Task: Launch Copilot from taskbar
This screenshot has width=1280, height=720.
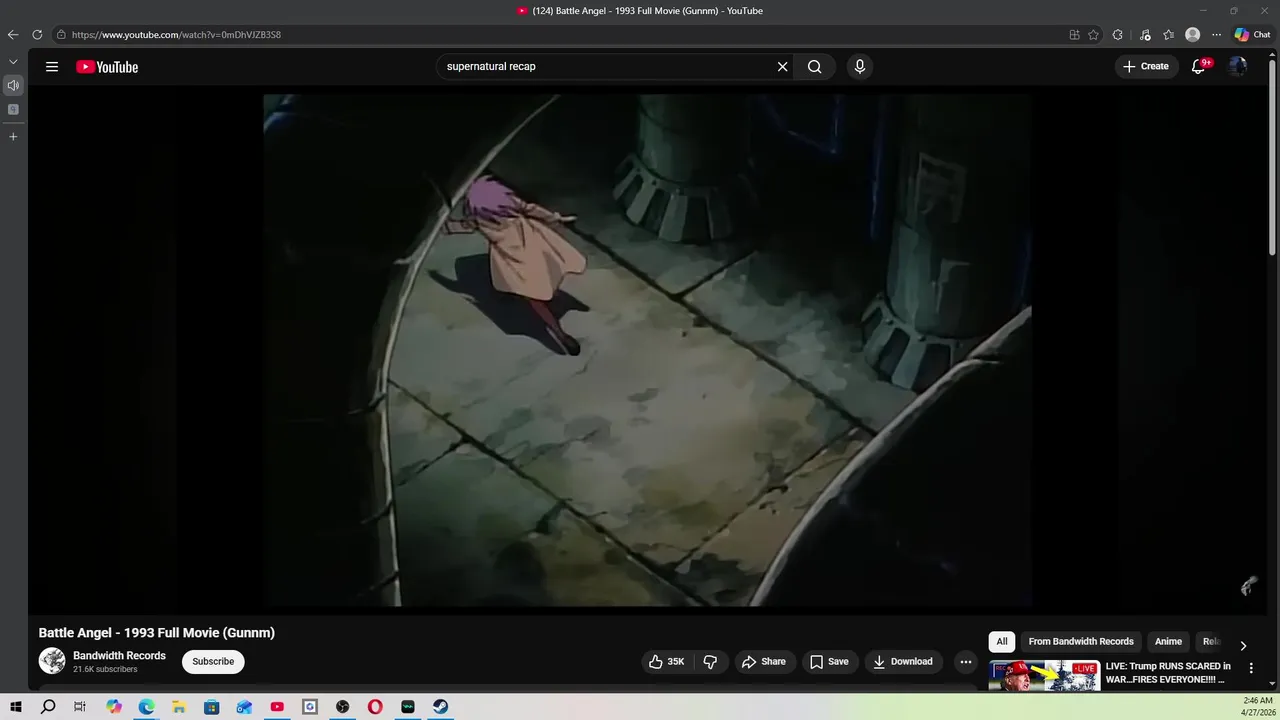Action: point(114,707)
